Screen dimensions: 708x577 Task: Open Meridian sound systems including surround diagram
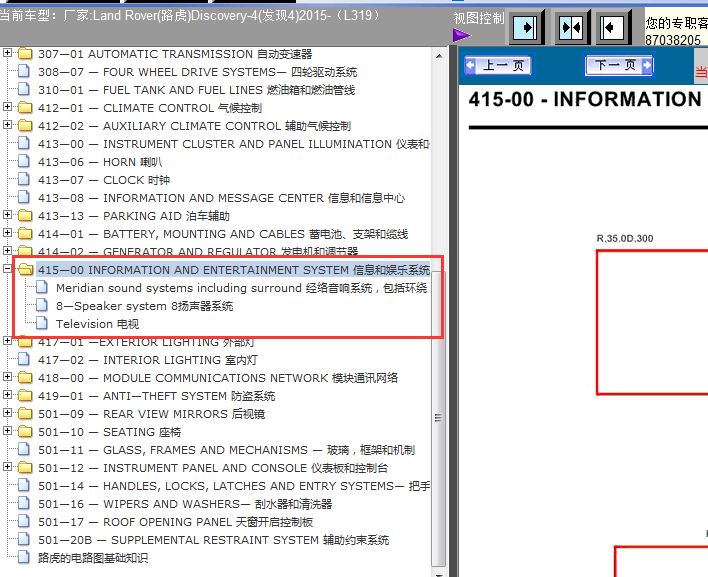[241, 288]
